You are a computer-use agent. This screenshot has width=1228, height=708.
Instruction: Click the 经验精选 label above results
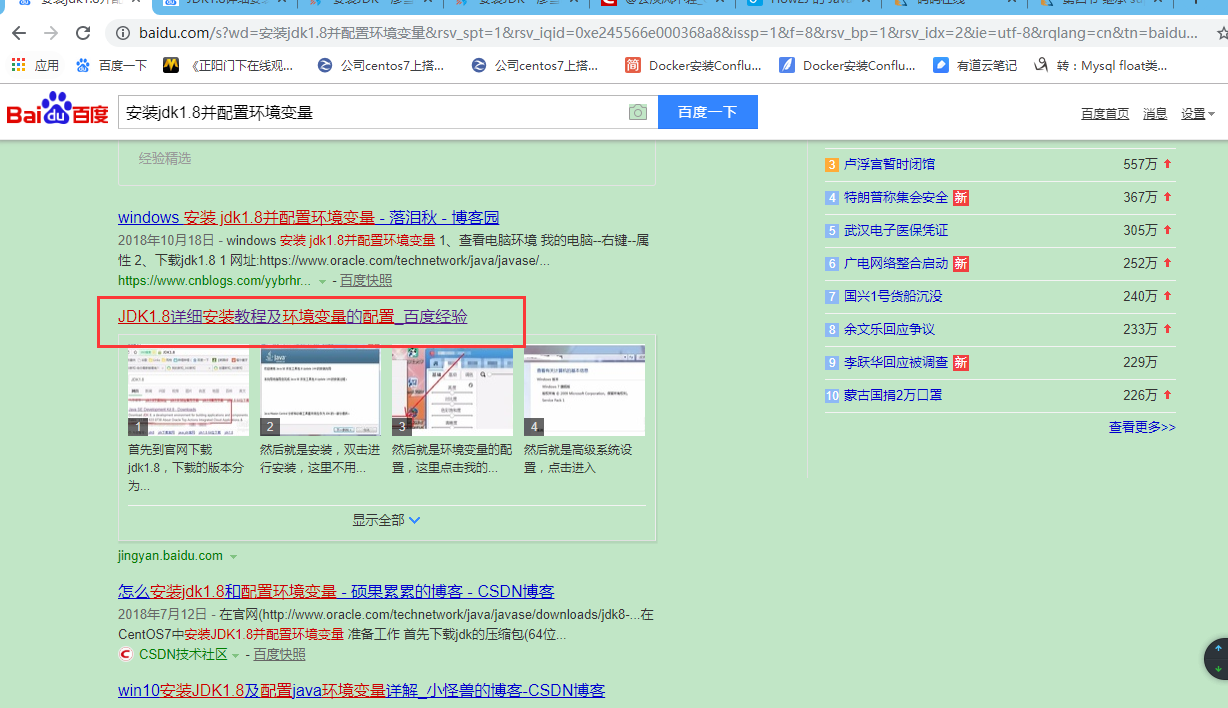pyautogui.click(x=165, y=158)
